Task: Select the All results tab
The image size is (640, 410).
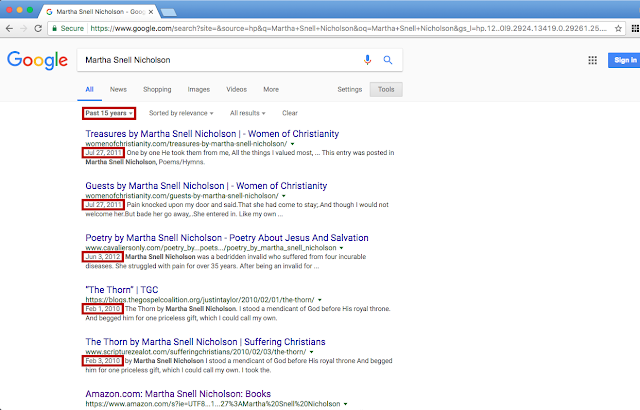Action: pos(89,89)
